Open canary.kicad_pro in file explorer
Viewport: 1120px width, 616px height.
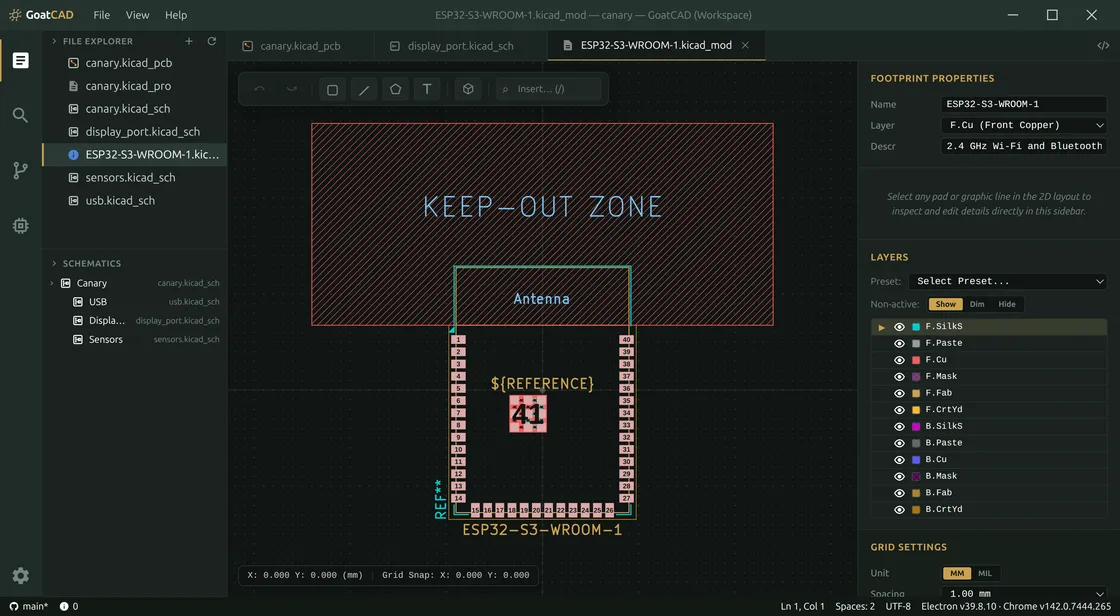135,86
